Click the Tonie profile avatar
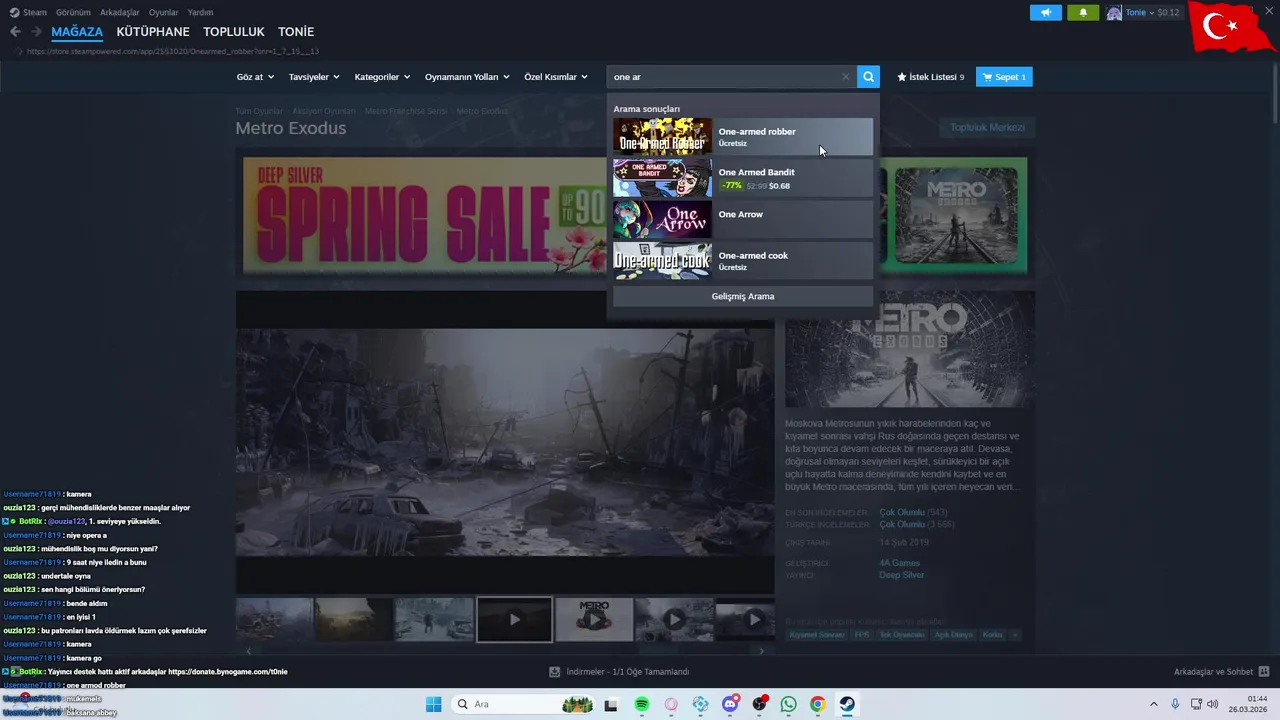This screenshot has height=720, width=1280. (1114, 13)
